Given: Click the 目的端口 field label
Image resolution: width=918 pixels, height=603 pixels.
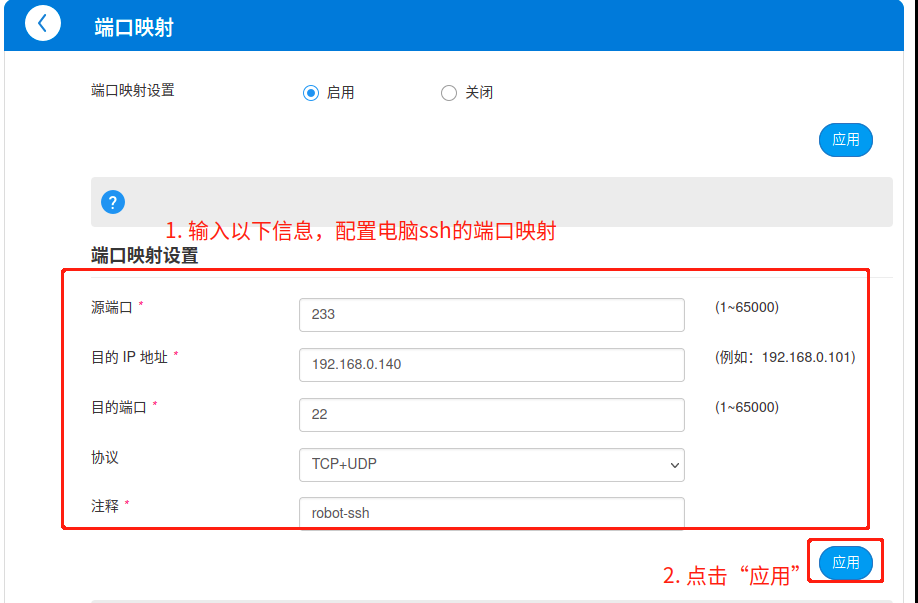Looking at the screenshot, I should pyautogui.click(x=119, y=407).
